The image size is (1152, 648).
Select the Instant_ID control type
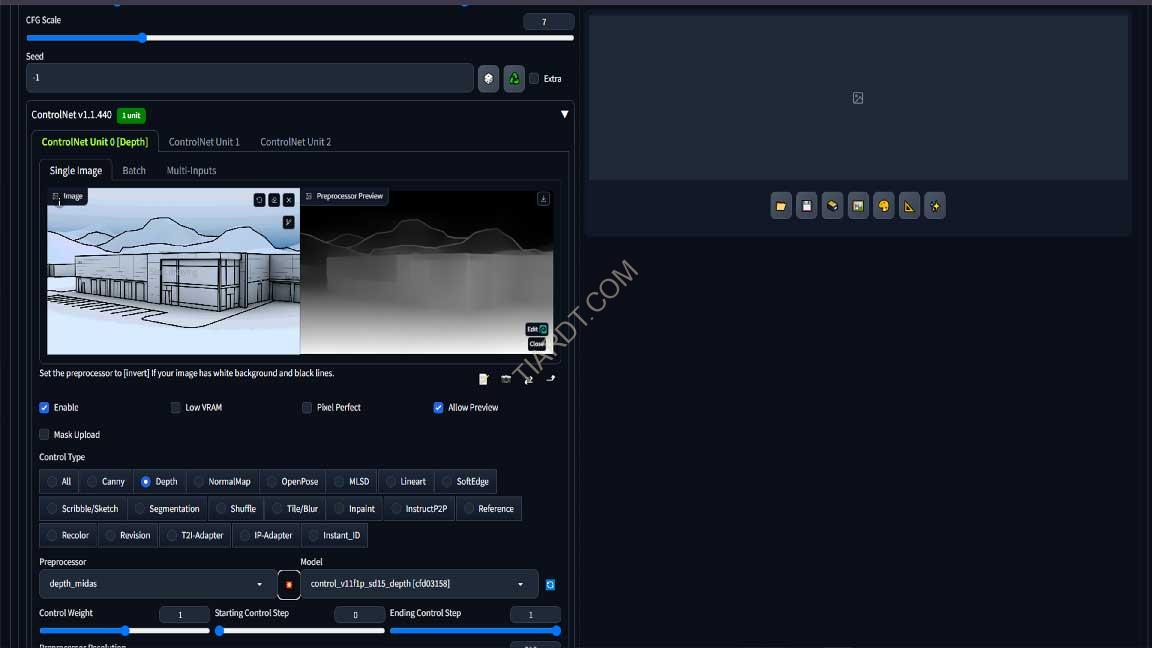[334, 535]
